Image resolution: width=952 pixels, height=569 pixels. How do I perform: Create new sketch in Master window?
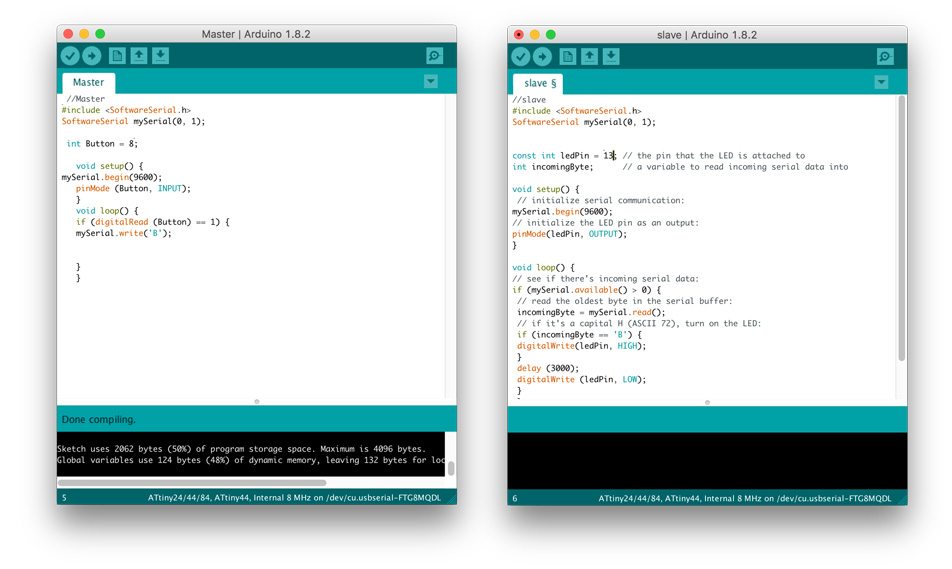(x=117, y=56)
